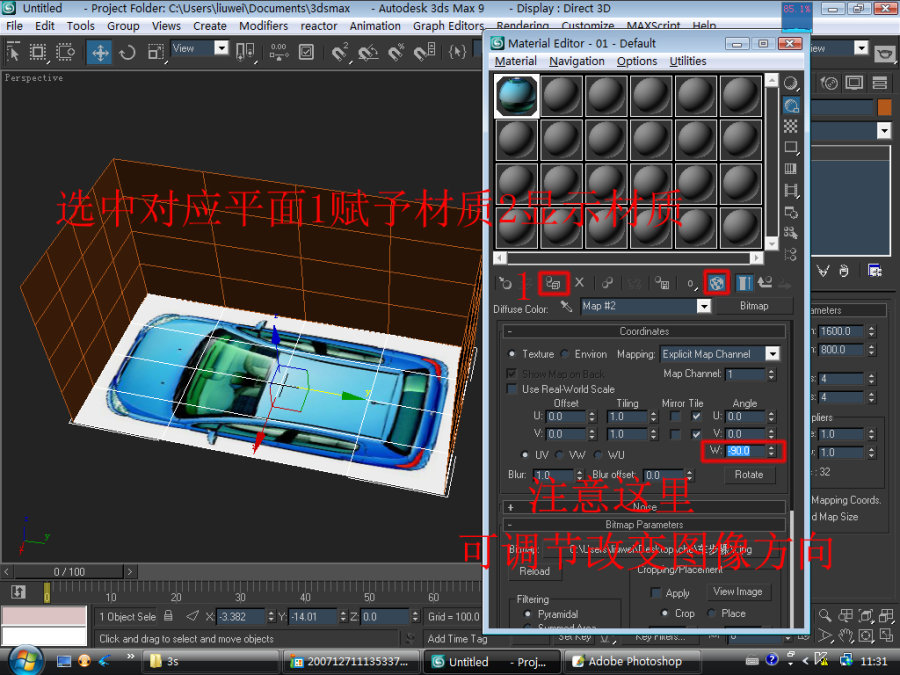The image size is (900, 675).
Task: Toggle Percent Snap button
Action: [x=396, y=53]
